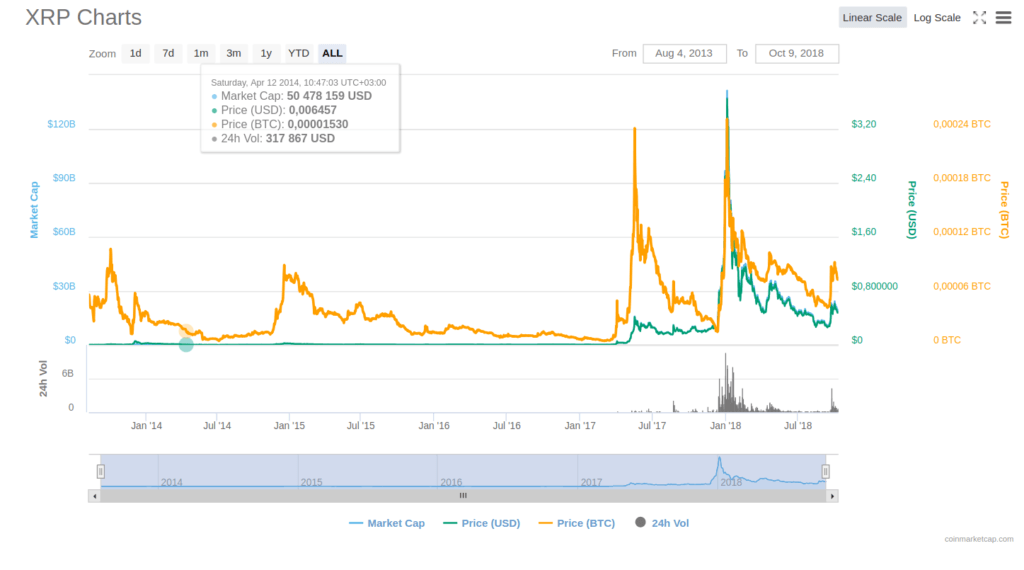Set zoom to 1d

click(x=135, y=53)
